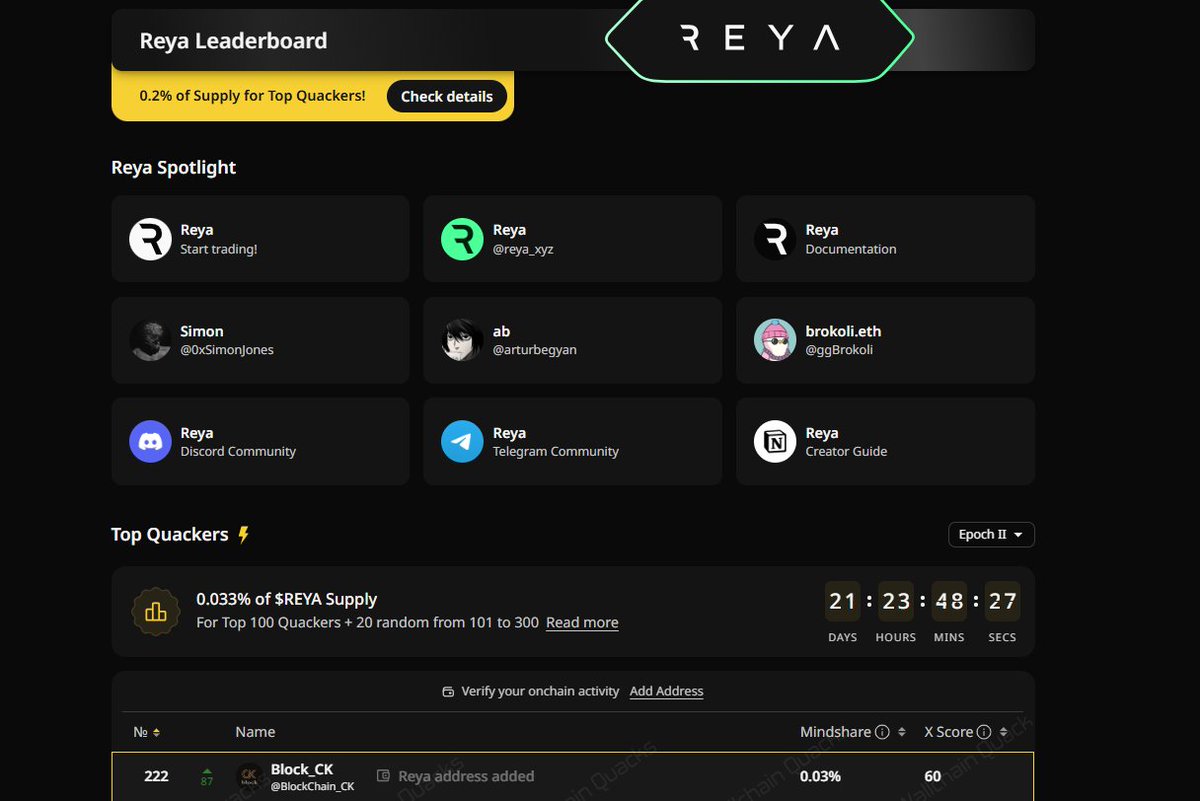Open the Simon @0xSimonJones card
Screen dimensions: 1200x801
[x=260, y=340]
